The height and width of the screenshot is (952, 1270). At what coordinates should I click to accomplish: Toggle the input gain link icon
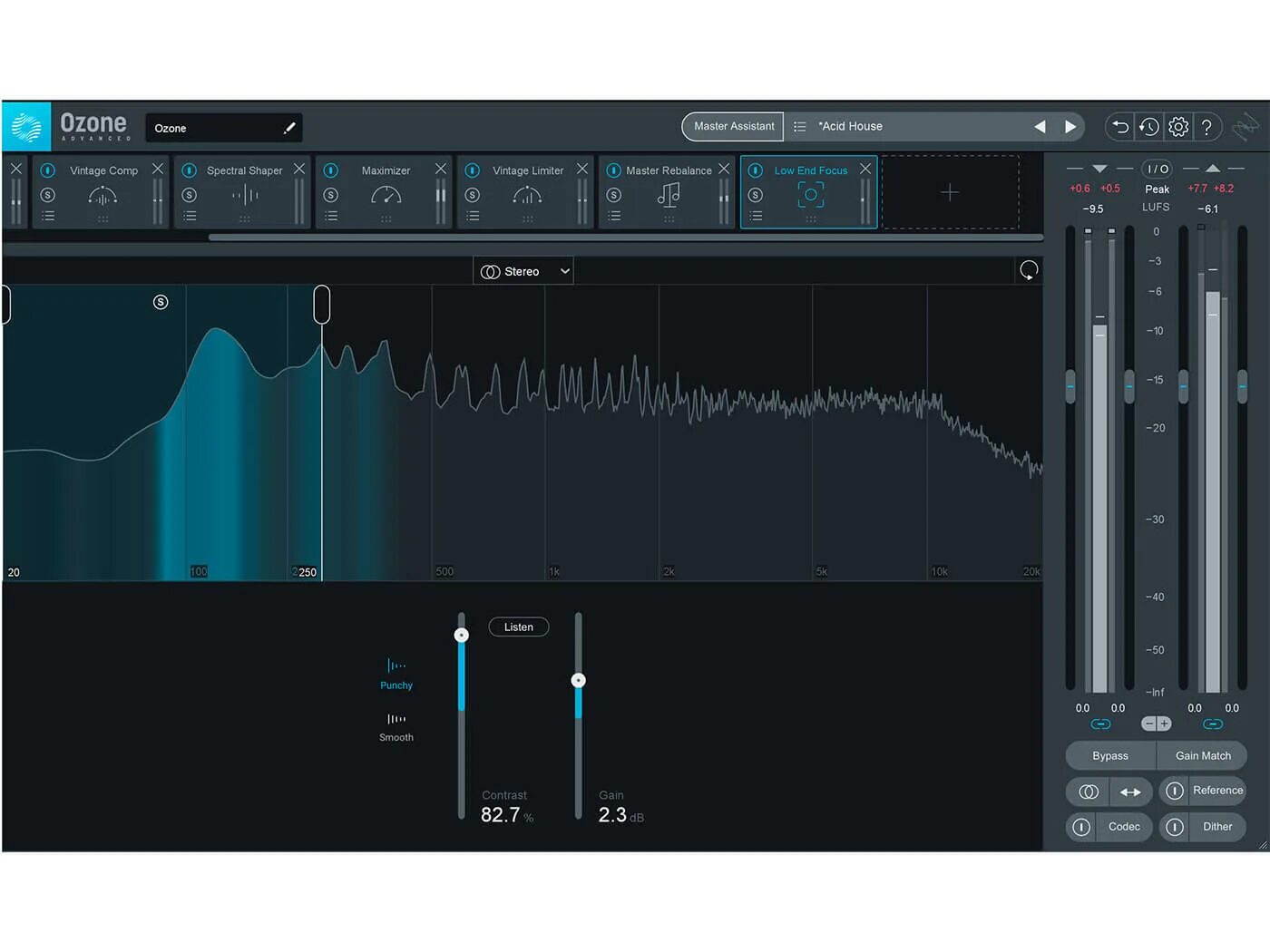tap(1100, 724)
